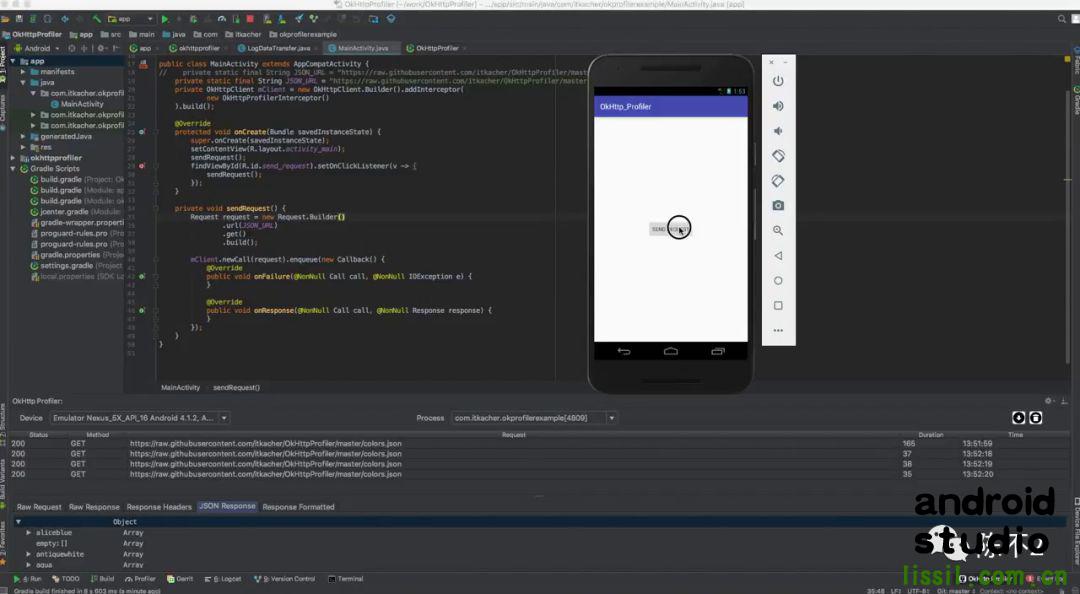Click the sendRequest() breadcrumb below the editor

[x=236, y=387]
